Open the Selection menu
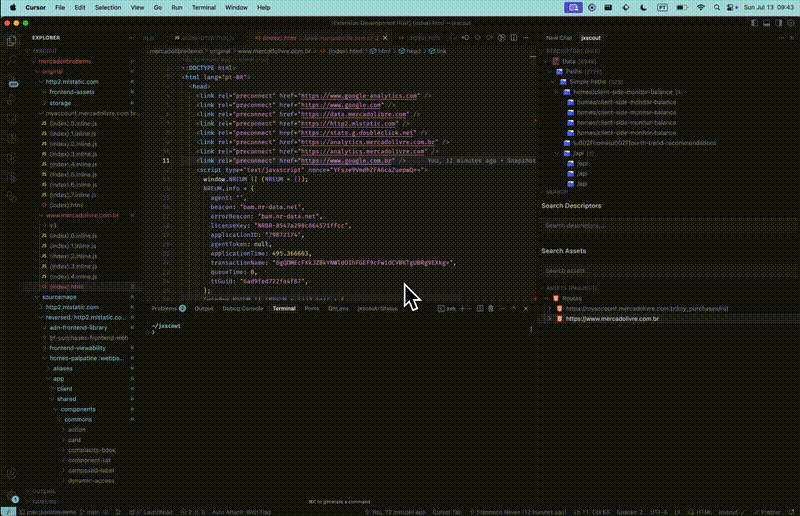 tap(108, 8)
